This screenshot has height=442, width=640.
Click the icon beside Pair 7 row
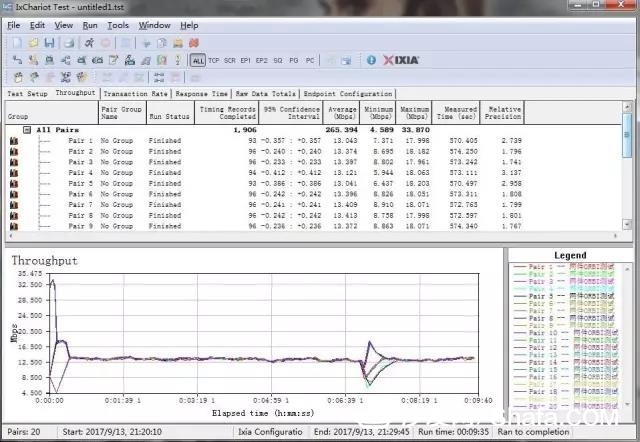(14, 205)
